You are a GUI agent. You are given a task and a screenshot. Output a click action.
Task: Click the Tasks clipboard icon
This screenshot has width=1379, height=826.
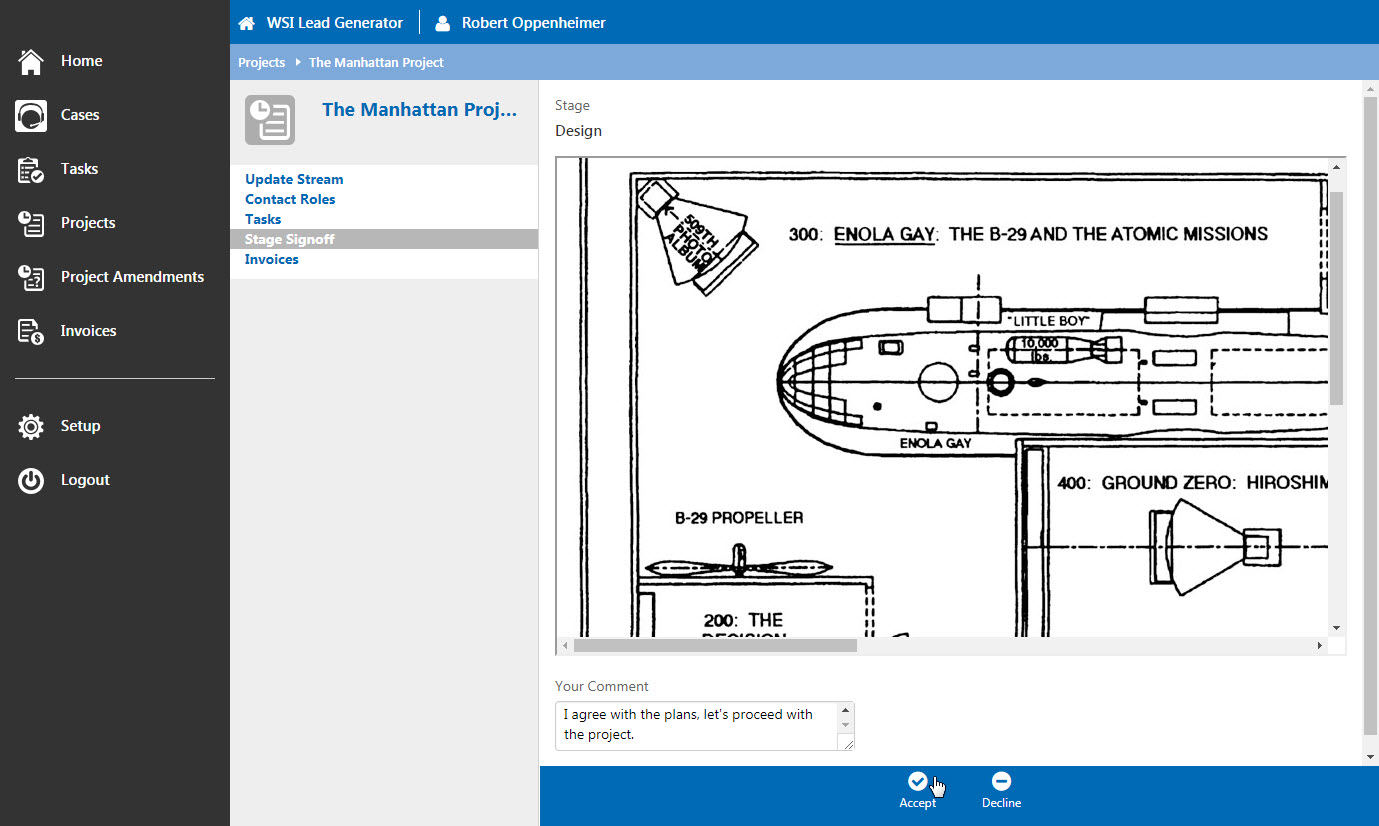(x=31, y=169)
